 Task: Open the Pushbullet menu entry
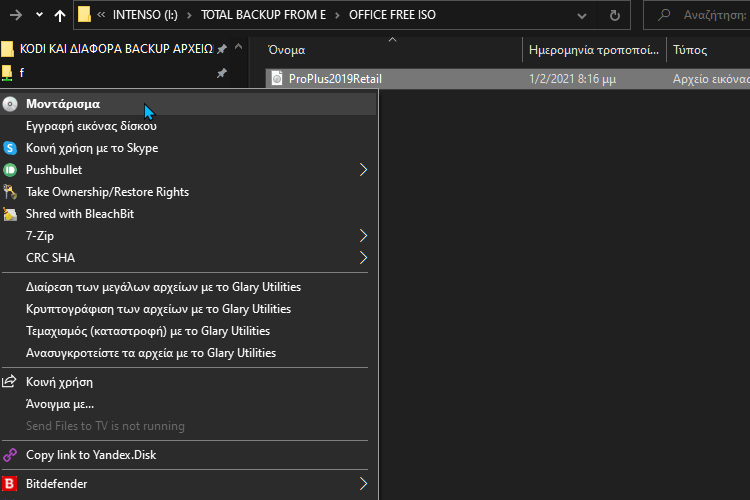coord(188,170)
